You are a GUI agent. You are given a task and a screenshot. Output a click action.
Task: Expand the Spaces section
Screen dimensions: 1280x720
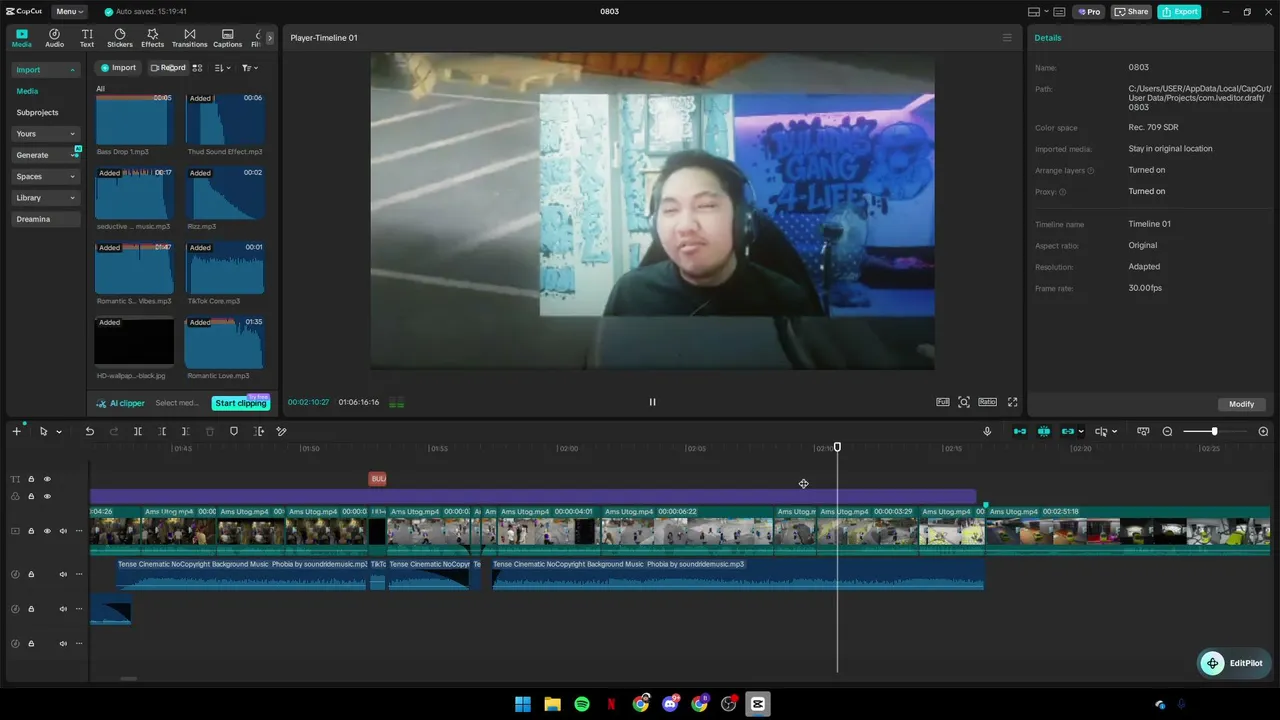(45, 177)
